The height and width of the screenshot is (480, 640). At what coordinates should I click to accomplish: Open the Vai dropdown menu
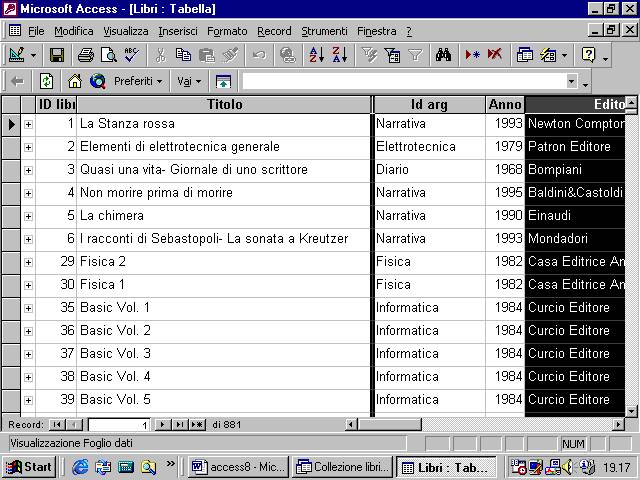tap(189, 81)
